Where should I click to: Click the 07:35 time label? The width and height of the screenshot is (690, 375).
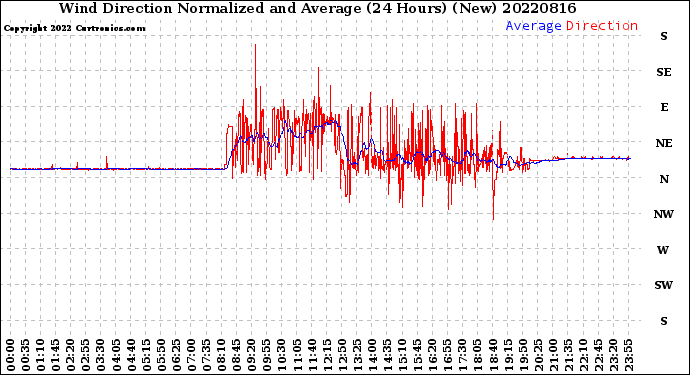click(206, 355)
